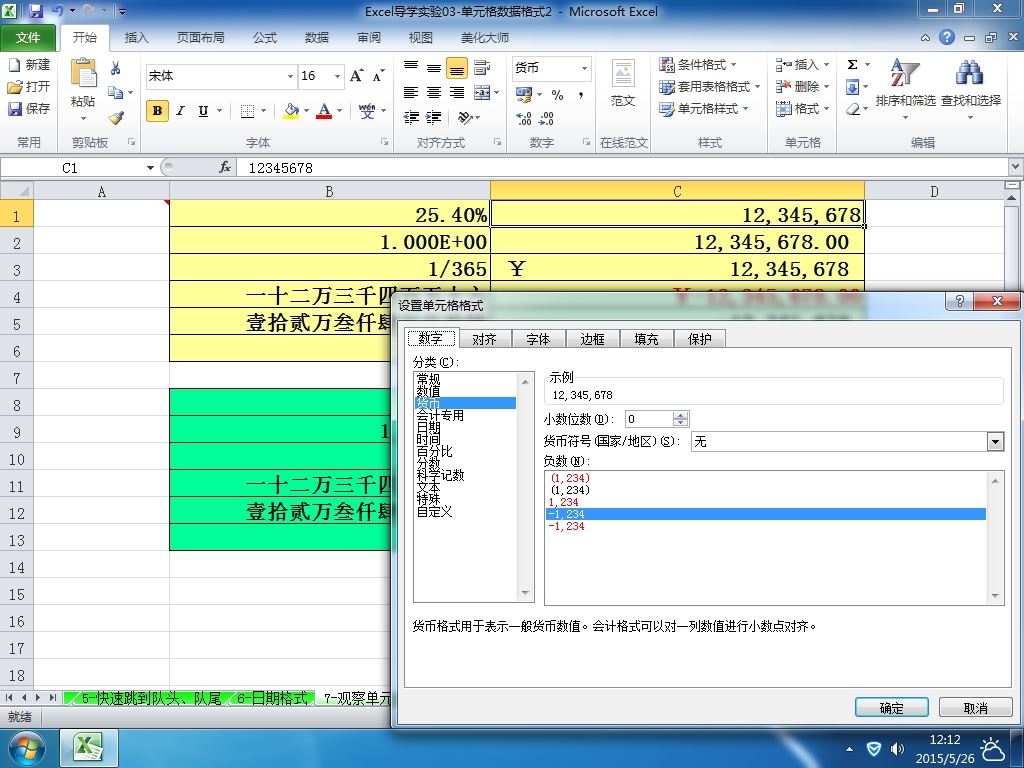Open 条件格式 conditional formatting dropdown

click(698, 65)
